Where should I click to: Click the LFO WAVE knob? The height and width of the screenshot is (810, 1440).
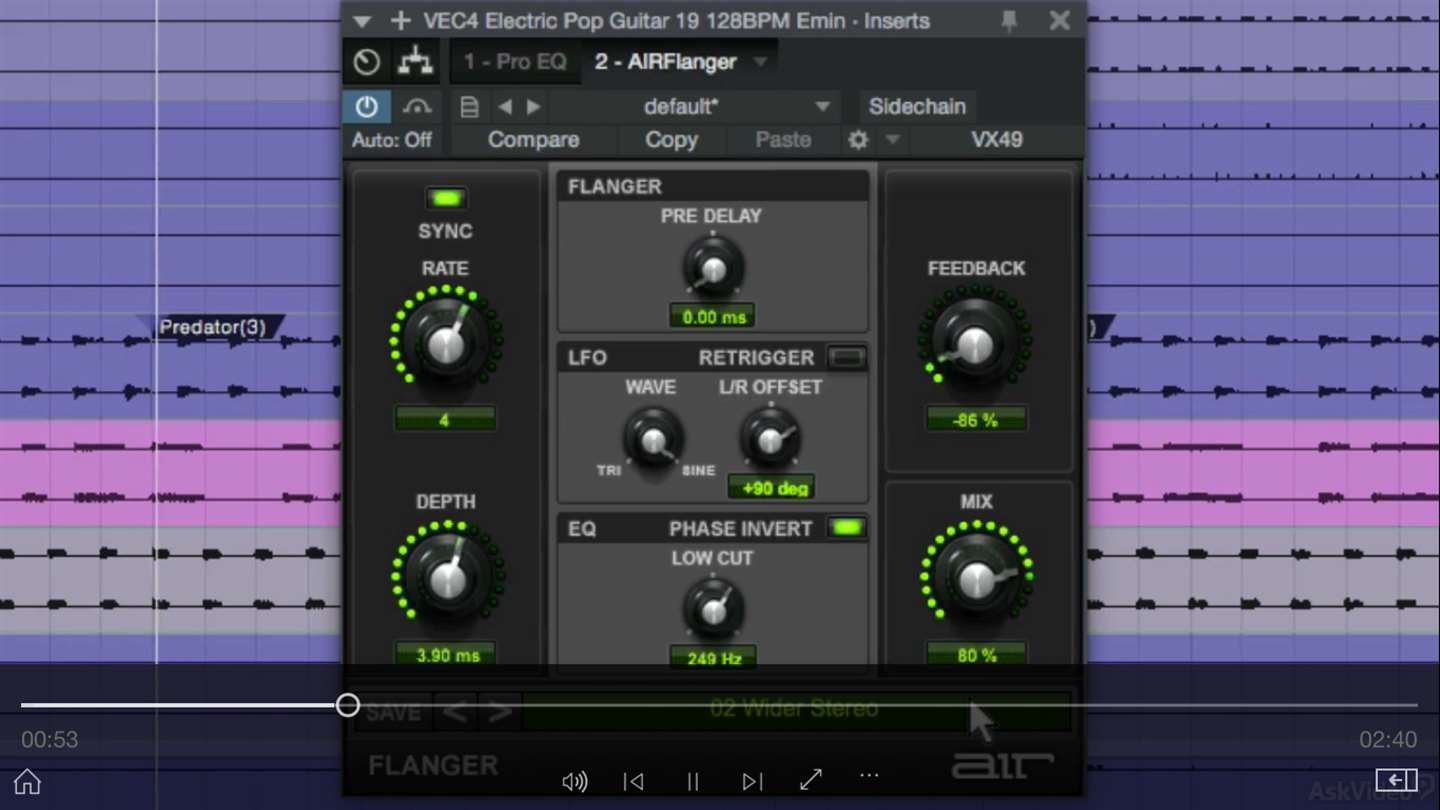[652, 439]
